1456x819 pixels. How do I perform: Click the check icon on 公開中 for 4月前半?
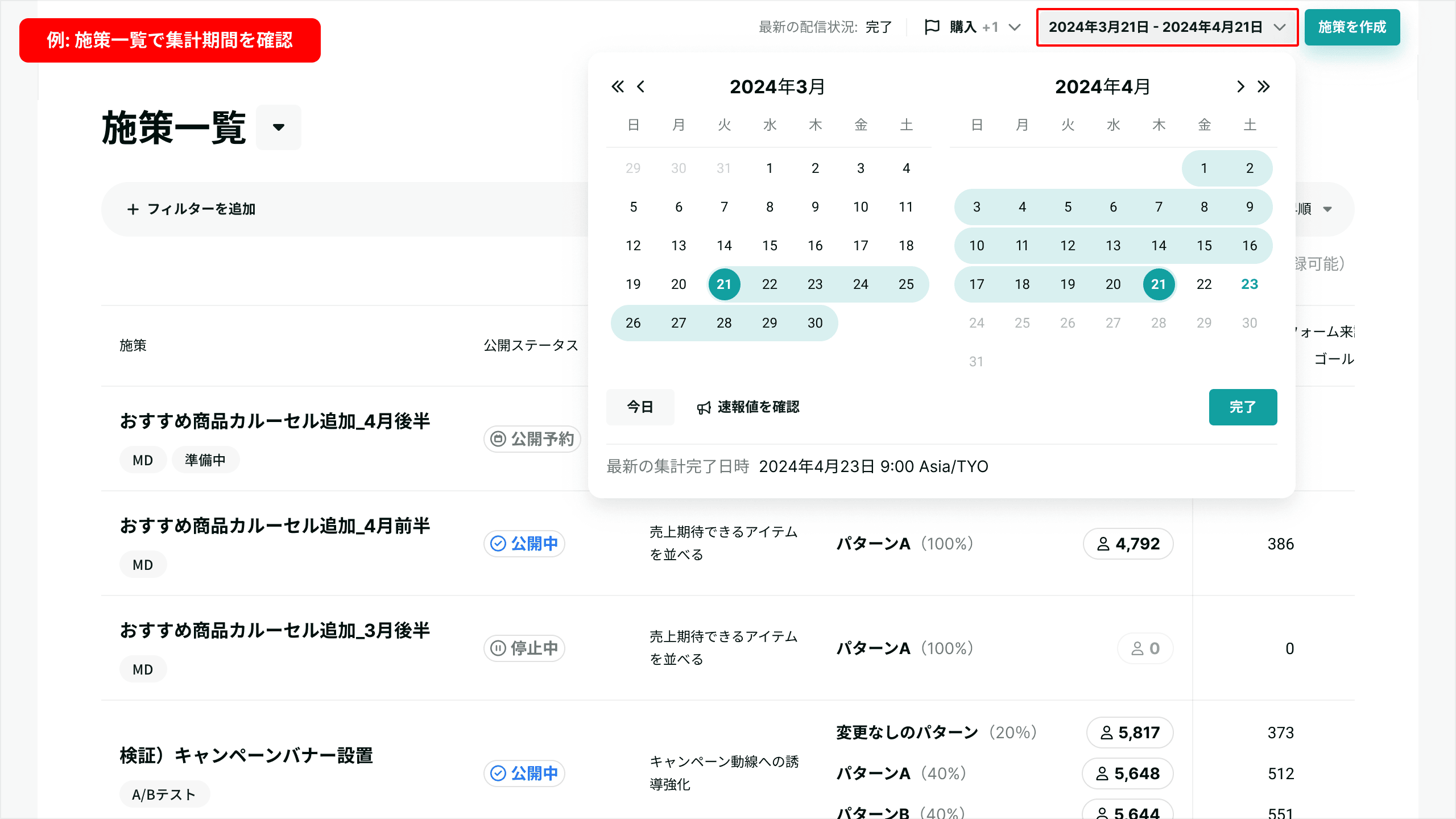[x=498, y=544]
